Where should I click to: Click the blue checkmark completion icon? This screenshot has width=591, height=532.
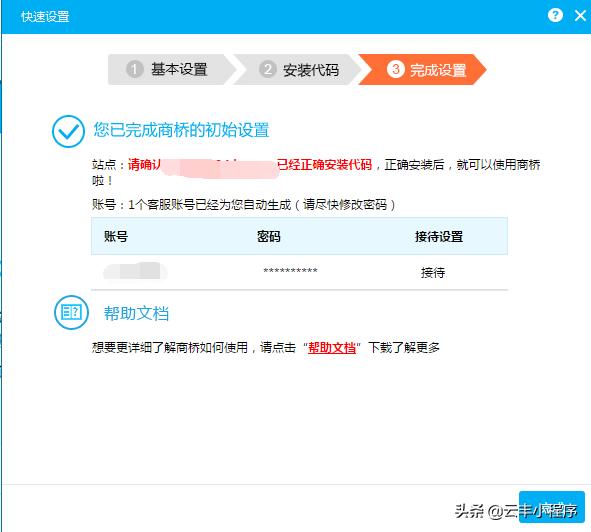click(68, 131)
